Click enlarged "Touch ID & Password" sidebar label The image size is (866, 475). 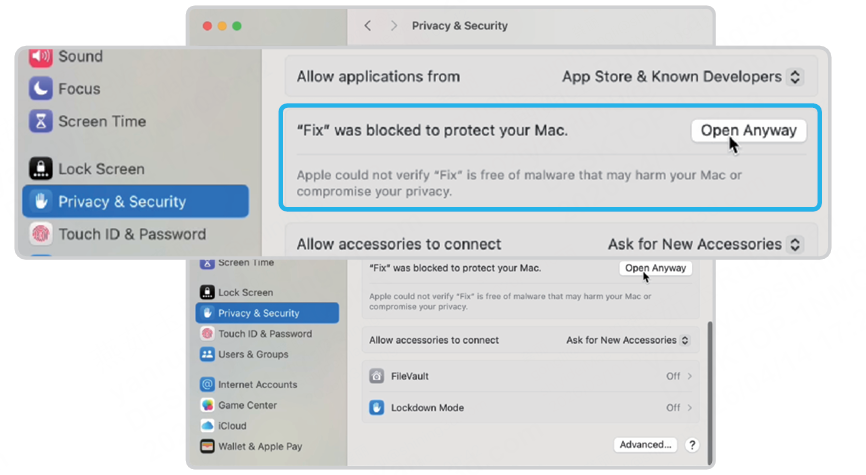point(133,234)
